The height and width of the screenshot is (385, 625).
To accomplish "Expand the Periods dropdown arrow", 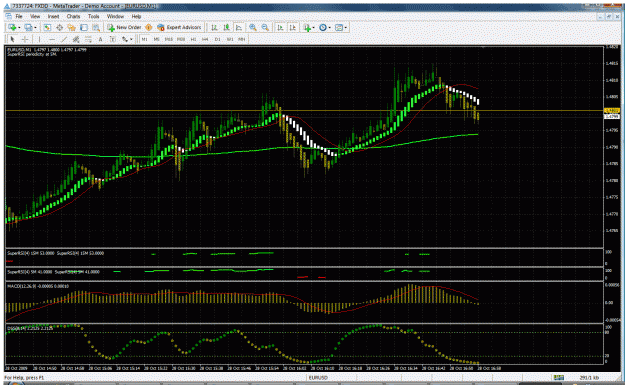I will (330, 28).
